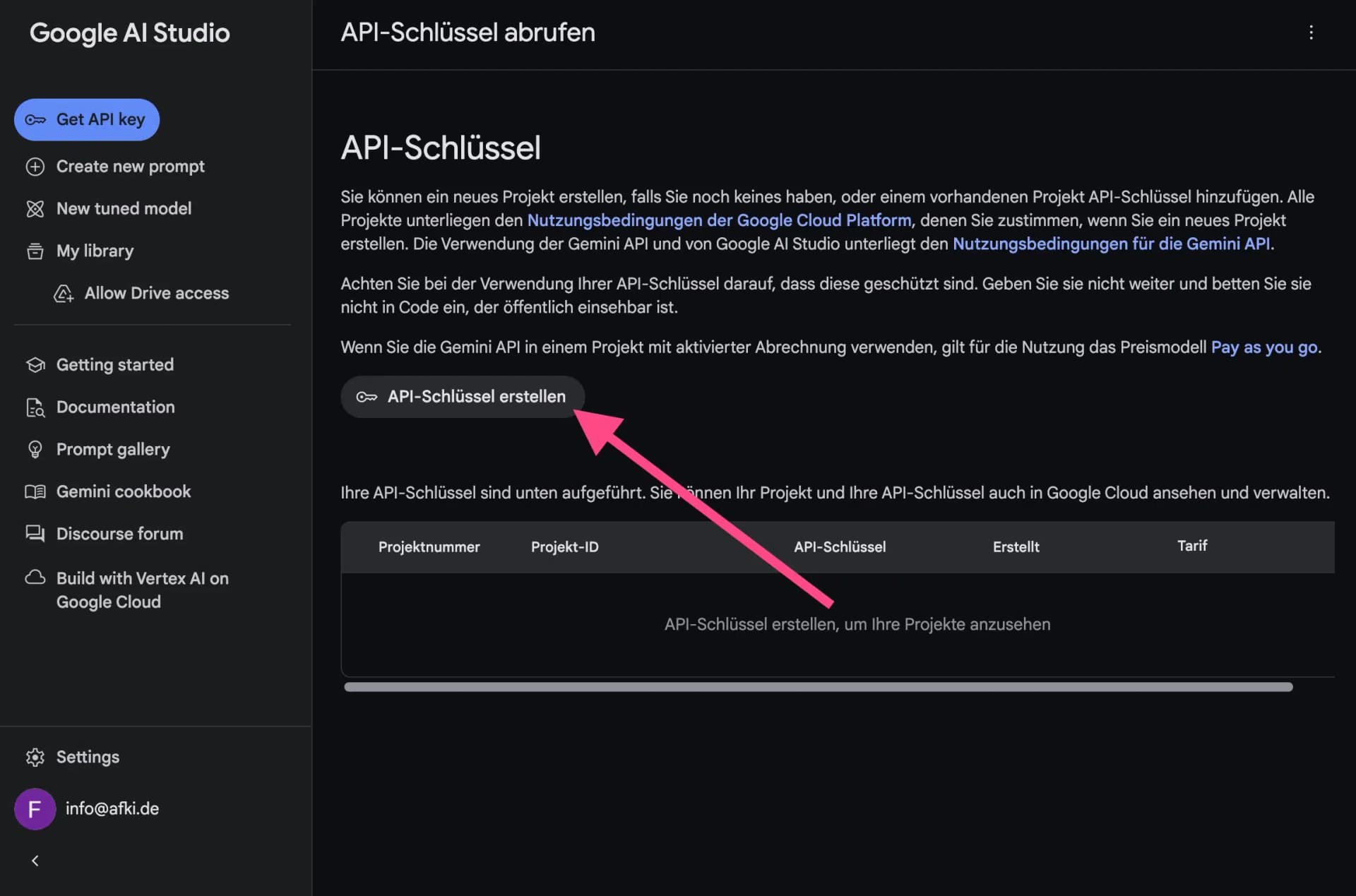Open the Gemini cookbook book icon
Image resolution: width=1356 pixels, height=896 pixels.
[35, 491]
